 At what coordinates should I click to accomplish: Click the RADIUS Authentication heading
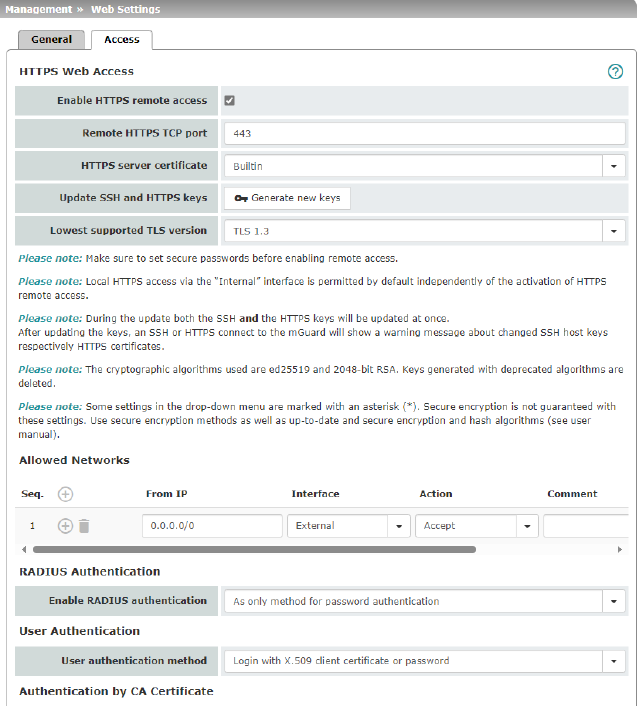90,572
